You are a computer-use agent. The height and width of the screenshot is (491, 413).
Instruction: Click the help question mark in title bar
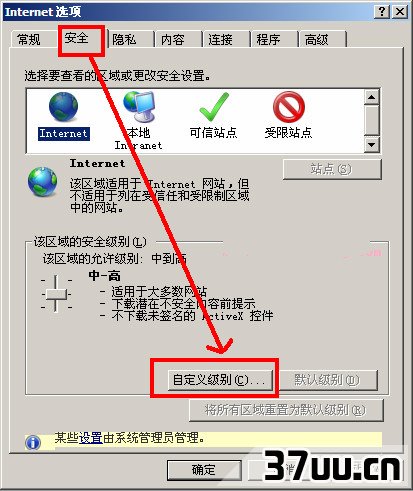382,12
